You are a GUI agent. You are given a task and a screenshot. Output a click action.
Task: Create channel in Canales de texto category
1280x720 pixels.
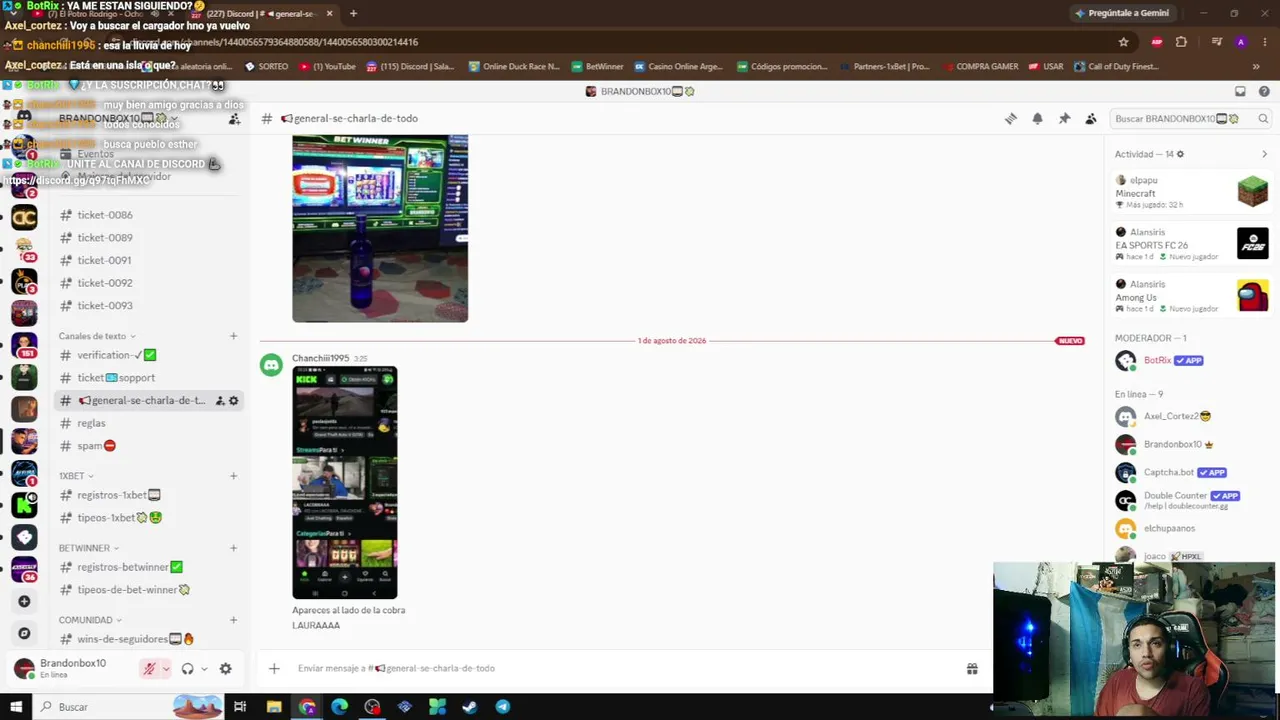point(233,336)
